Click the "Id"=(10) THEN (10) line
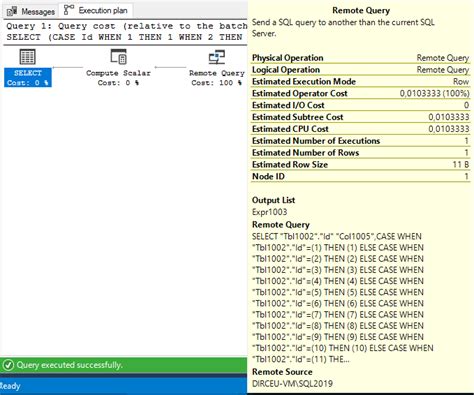The width and height of the screenshot is (474, 395). 343,348
